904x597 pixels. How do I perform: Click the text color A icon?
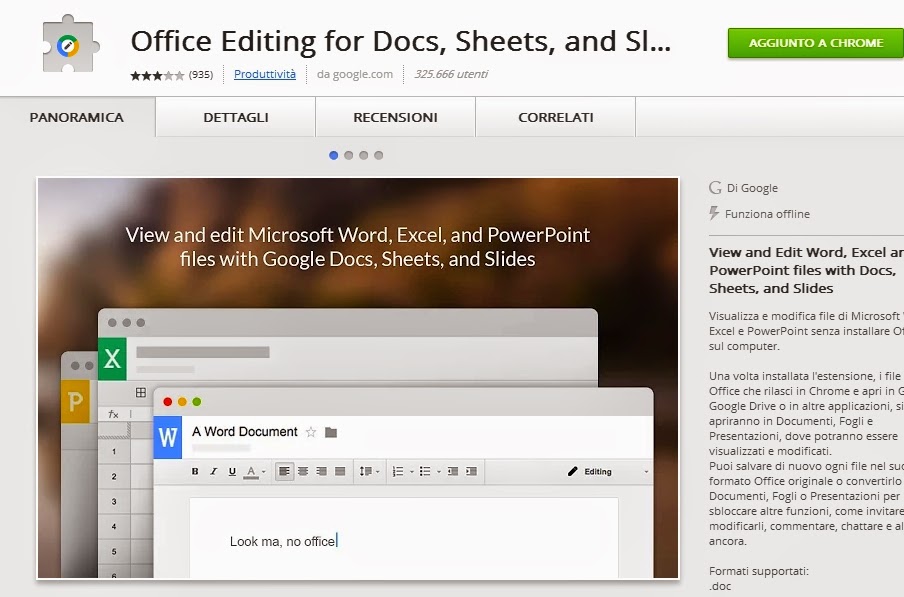click(251, 472)
